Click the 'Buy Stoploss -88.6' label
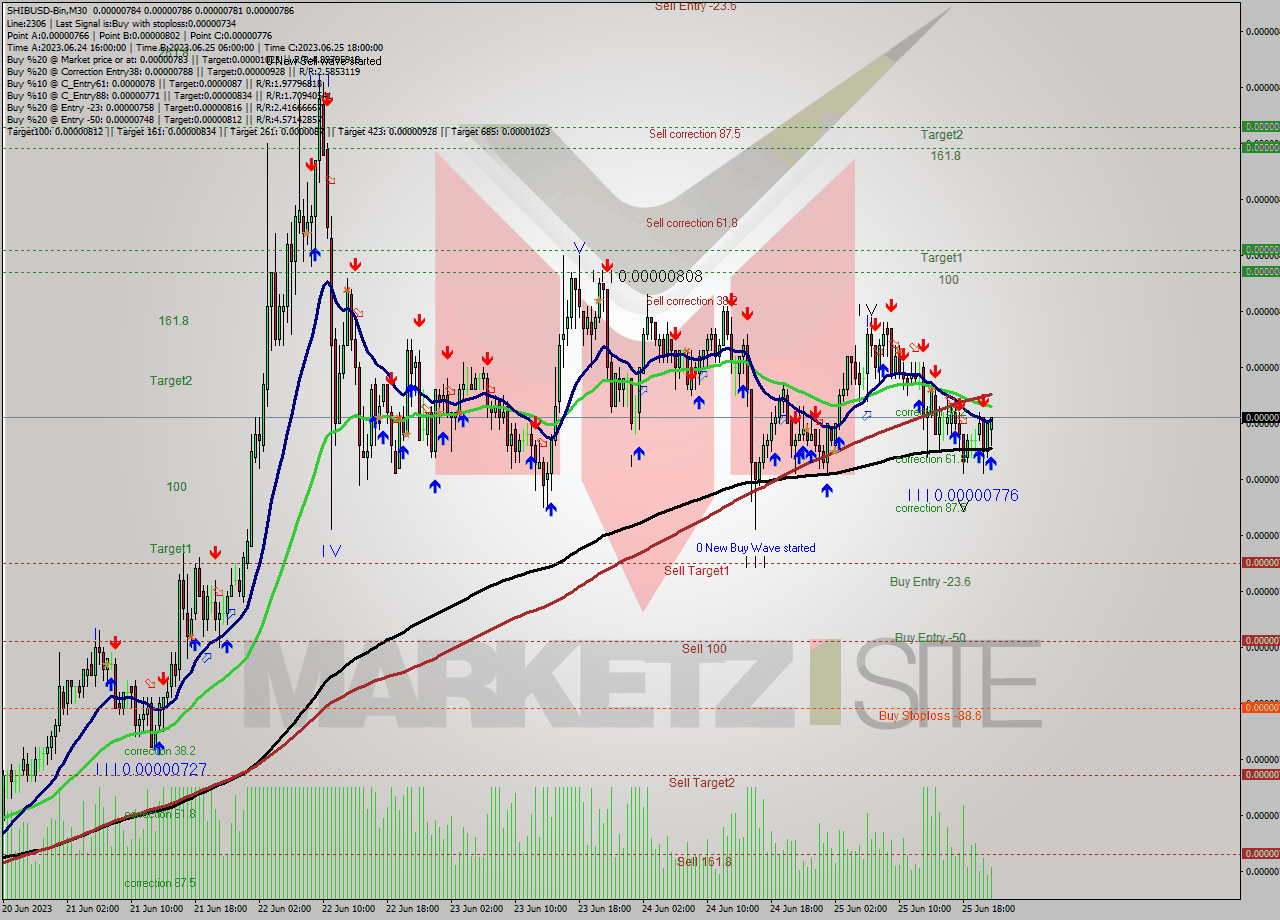Viewport: 1280px width, 920px height. [930, 716]
